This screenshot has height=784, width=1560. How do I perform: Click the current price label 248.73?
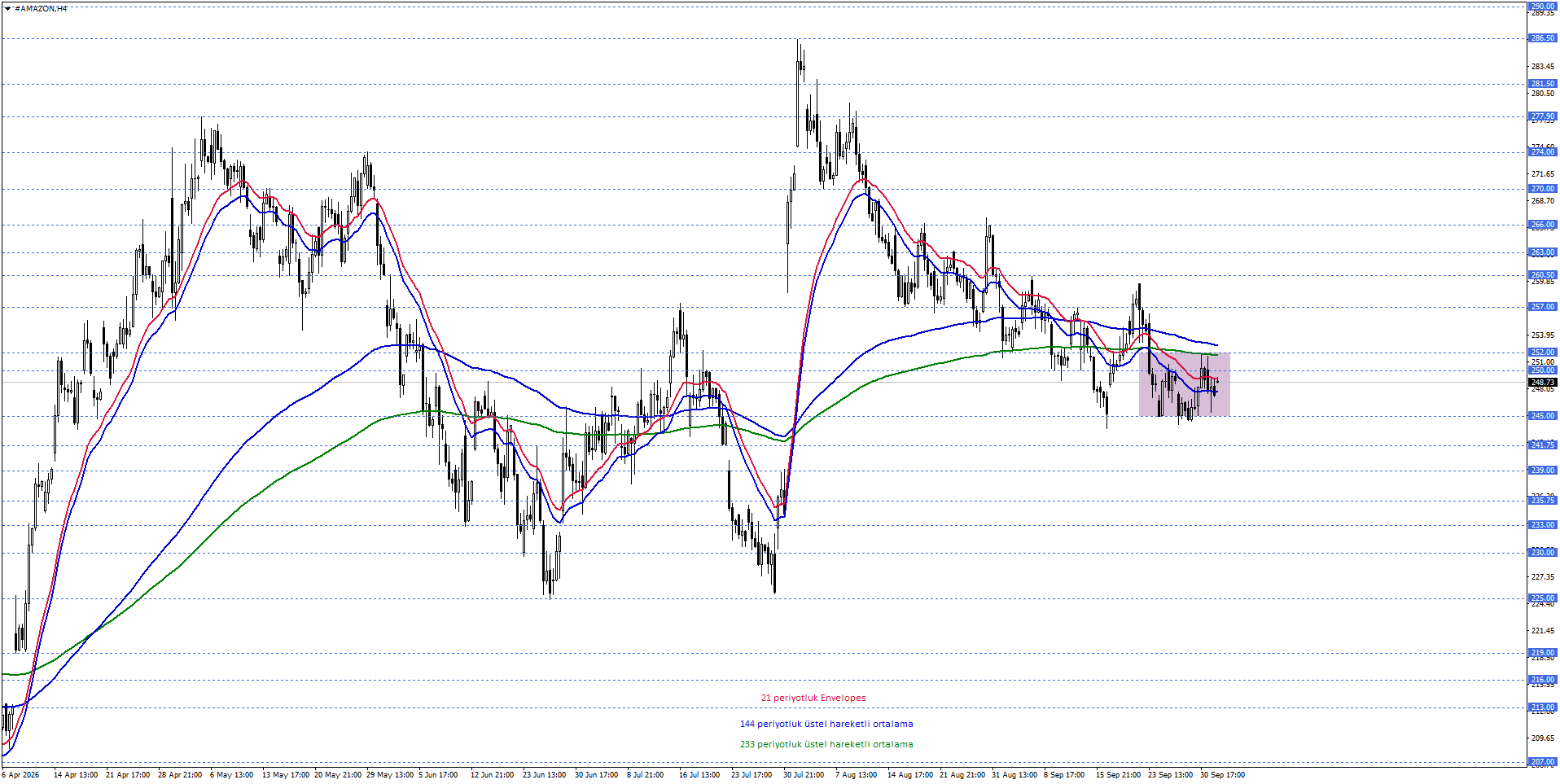pyautogui.click(x=1542, y=382)
